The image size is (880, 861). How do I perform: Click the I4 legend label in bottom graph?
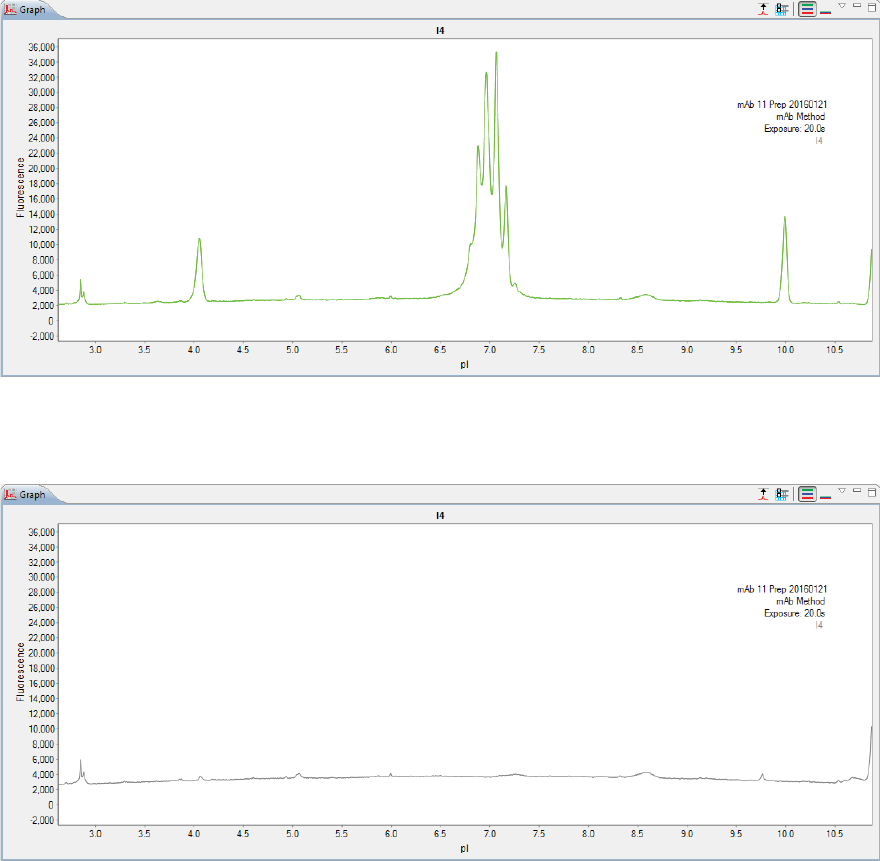[x=819, y=625]
